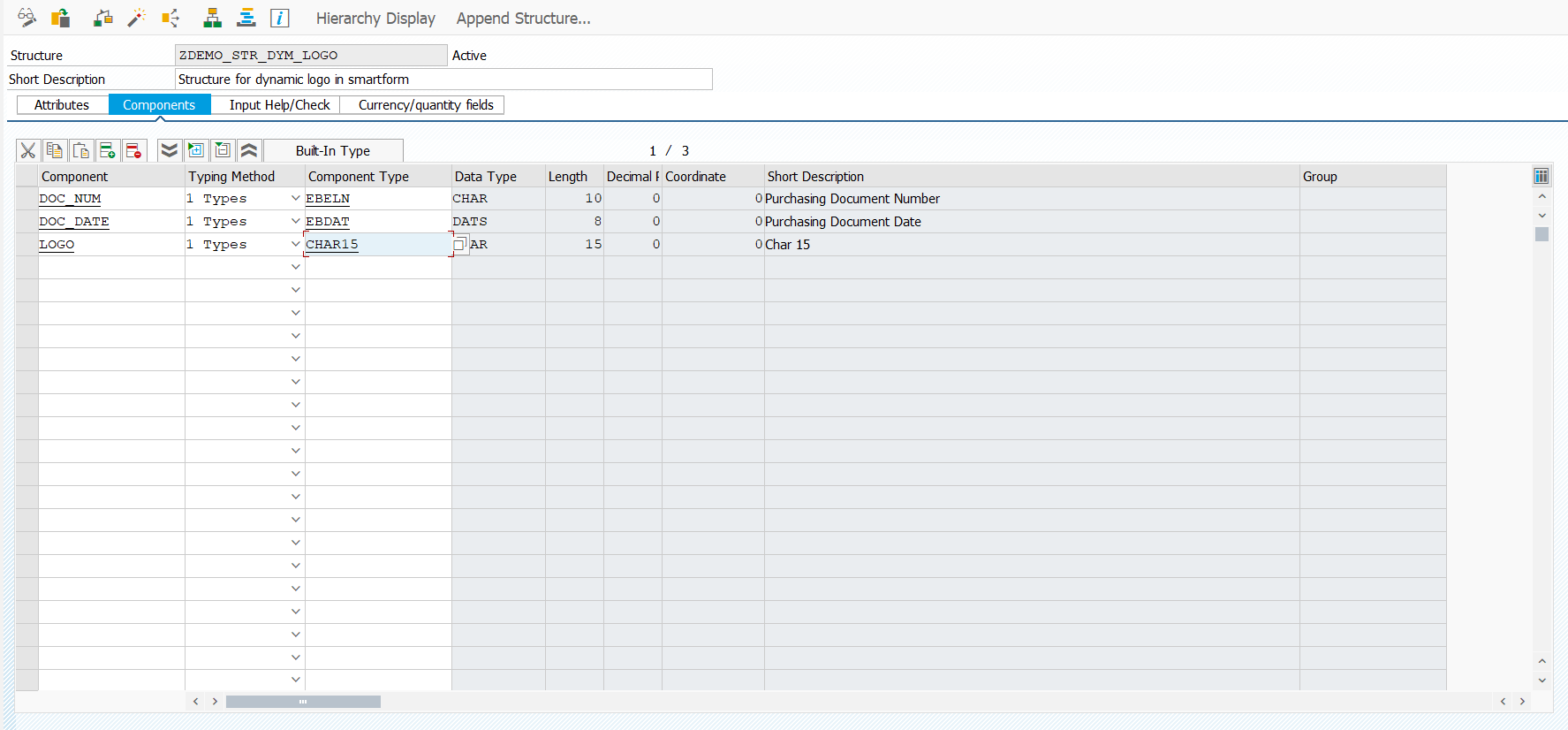Click the Append Structure... button
This screenshot has width=1568, height=730.
click(x=523, y=19)
